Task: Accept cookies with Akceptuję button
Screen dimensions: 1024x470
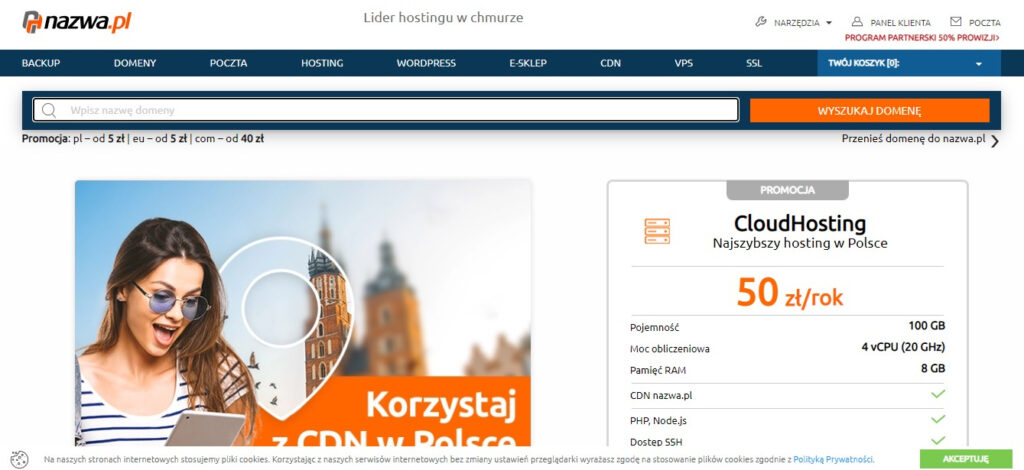Action: coord(966,459)
